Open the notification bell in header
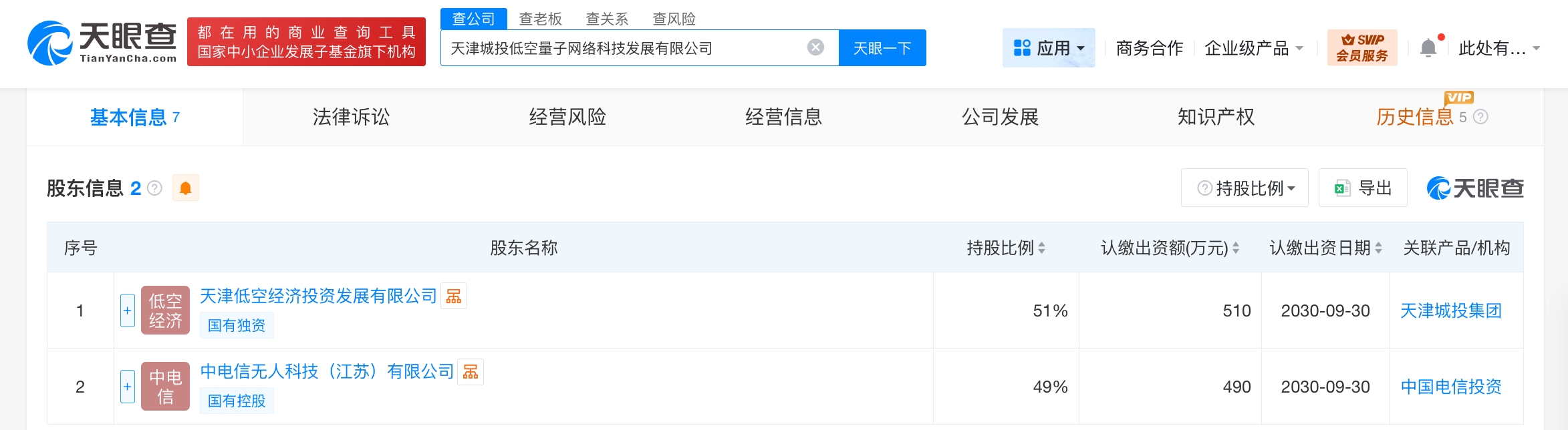This screenshot has width=1568, height=430. tap(1428, 48)
